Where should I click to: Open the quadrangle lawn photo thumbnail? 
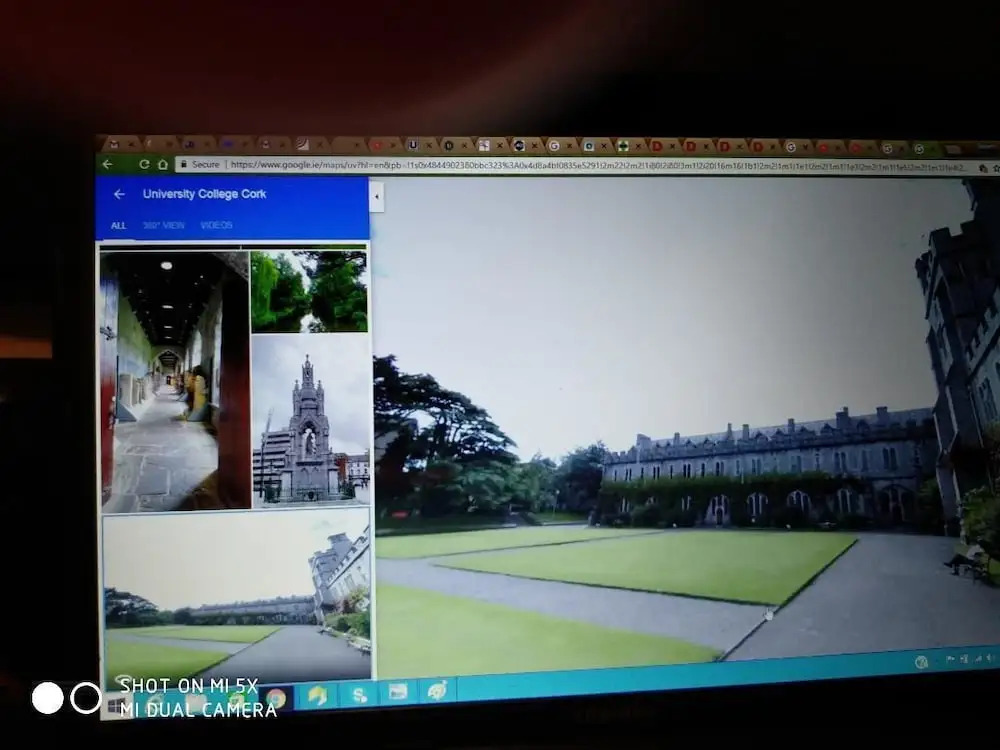click(x=236, y=595)
